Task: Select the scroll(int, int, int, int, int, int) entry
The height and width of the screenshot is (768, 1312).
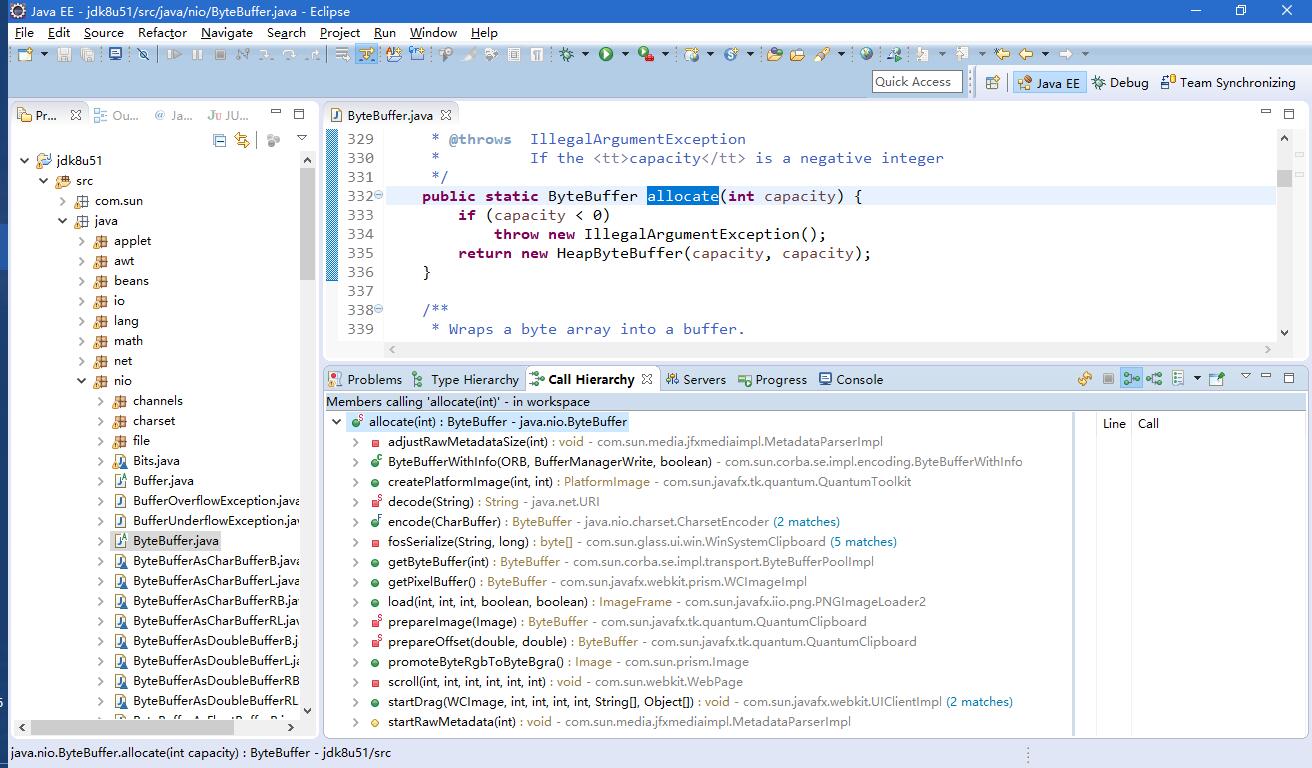Action: click(556, 682)
